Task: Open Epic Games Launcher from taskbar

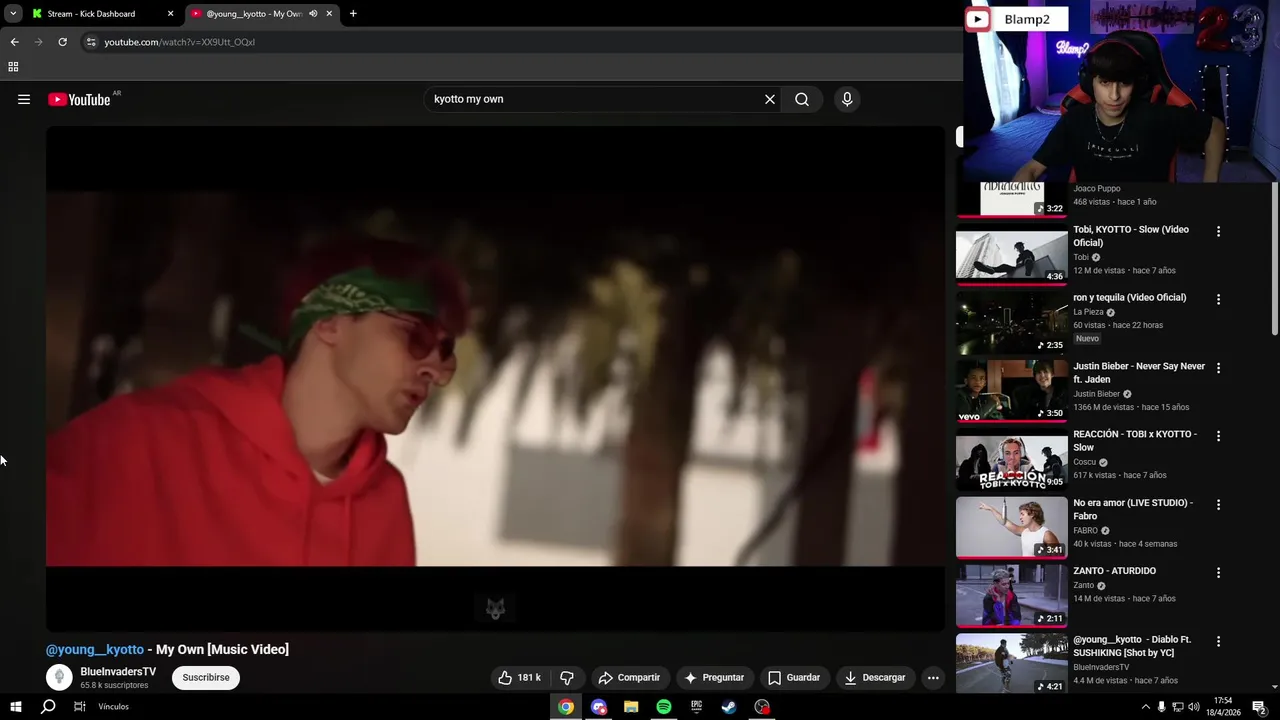Action: pyautogui.click(x=696, y=707)
